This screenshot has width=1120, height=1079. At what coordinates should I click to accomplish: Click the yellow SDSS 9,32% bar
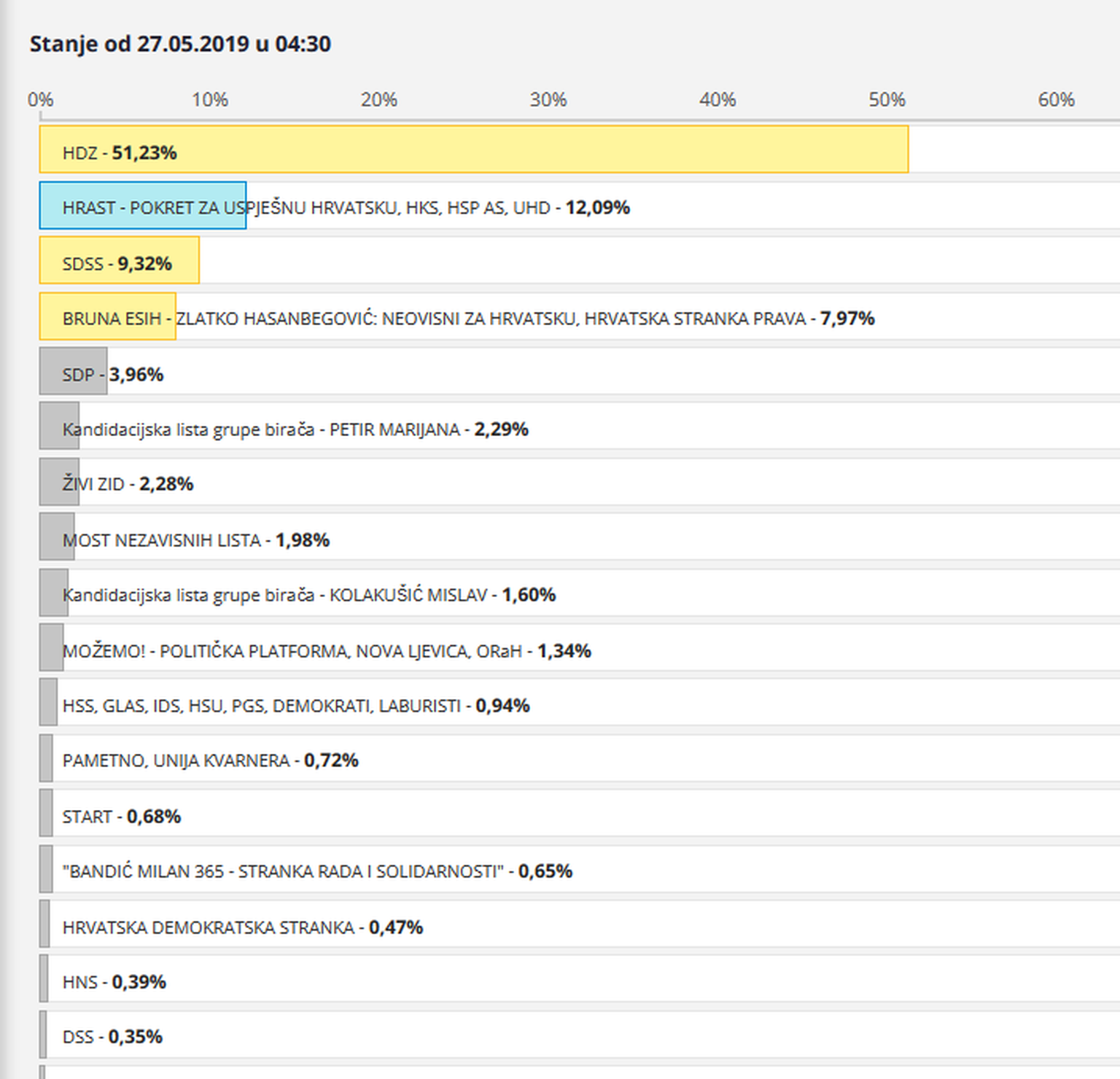point(119,260)
